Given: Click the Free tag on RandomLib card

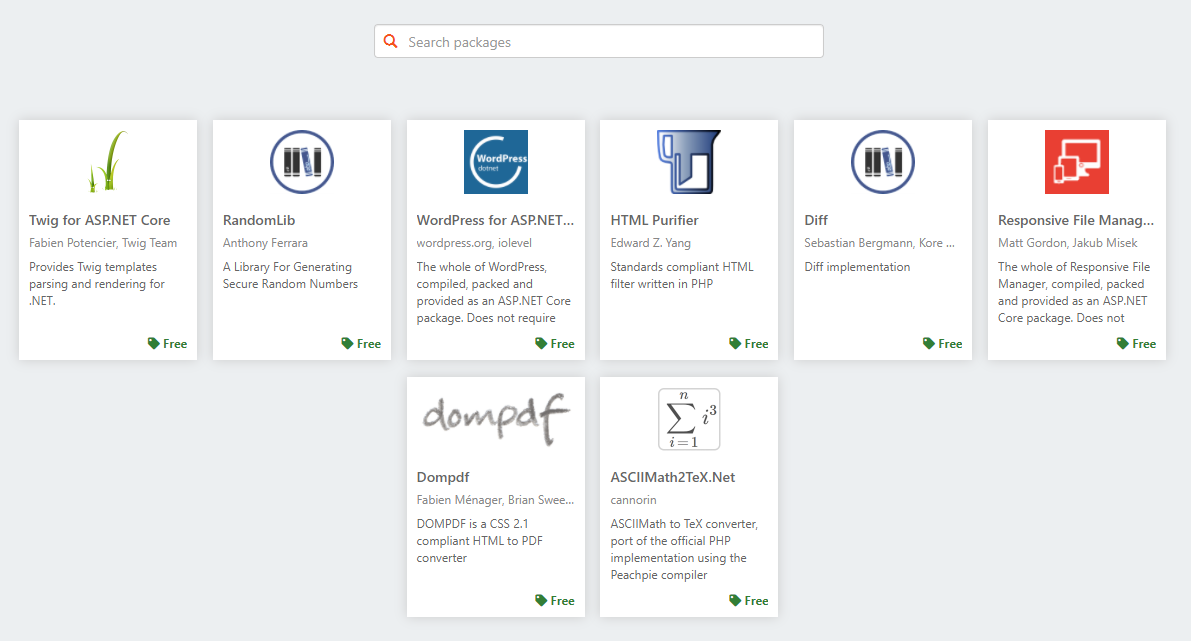Looking at the screenshot, I should [361, 343].
